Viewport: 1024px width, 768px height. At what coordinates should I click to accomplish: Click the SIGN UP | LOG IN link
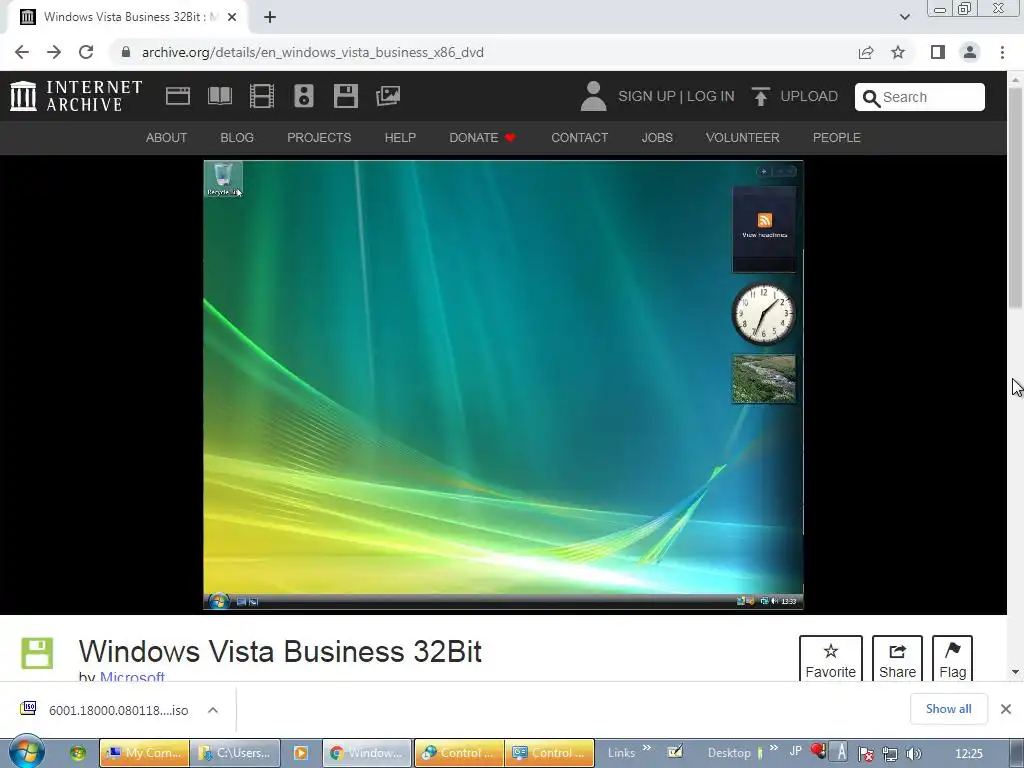pos(676,96)
